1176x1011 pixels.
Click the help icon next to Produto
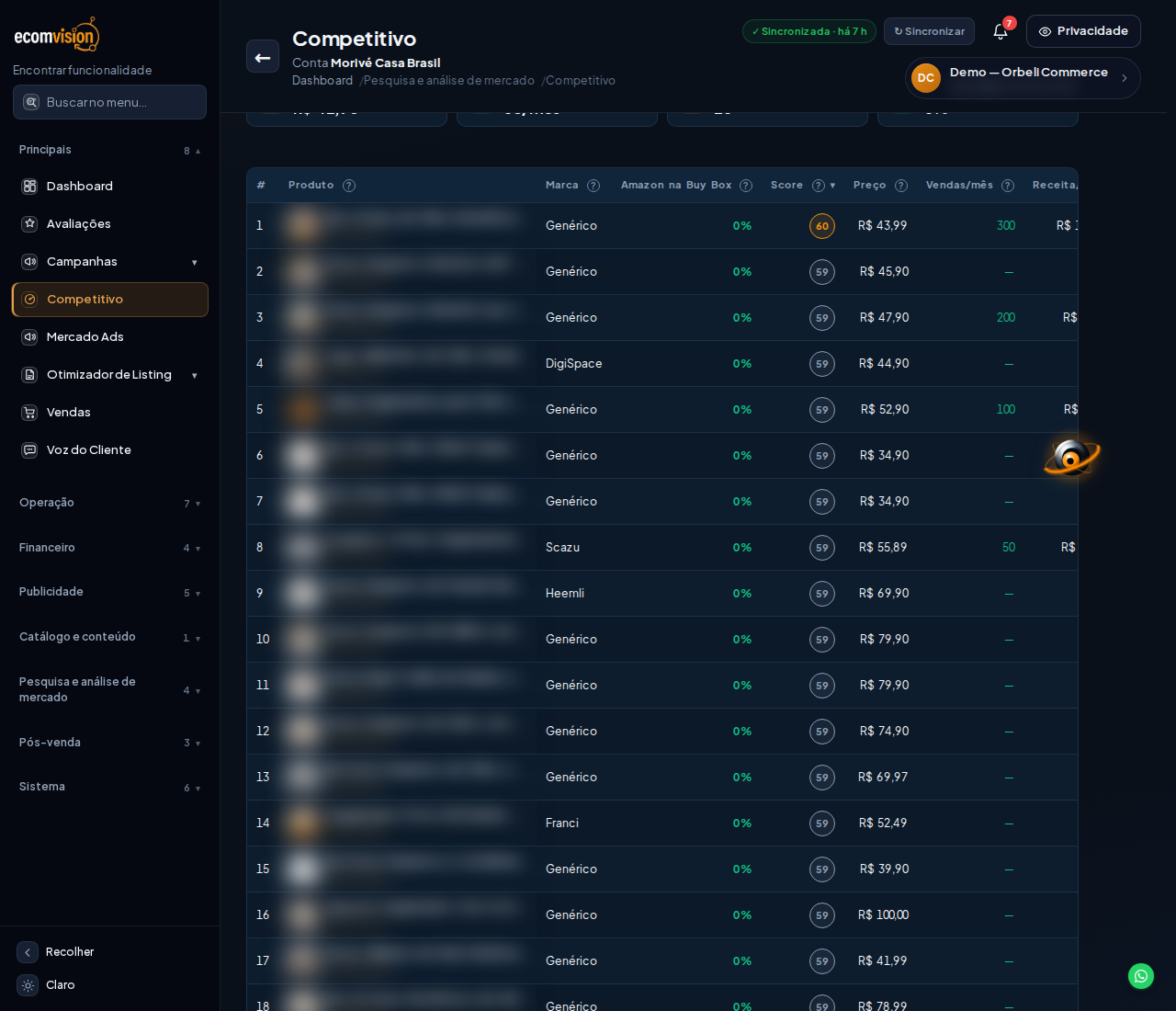(349, 186)
